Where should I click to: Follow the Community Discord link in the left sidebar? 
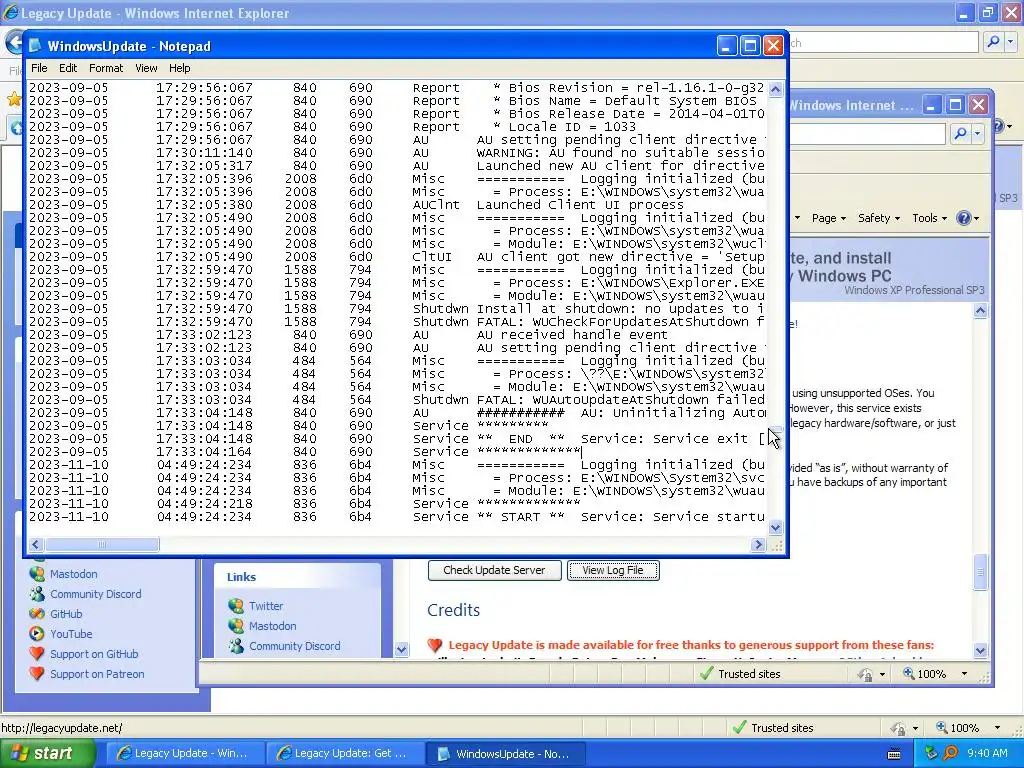pos(95,594)
